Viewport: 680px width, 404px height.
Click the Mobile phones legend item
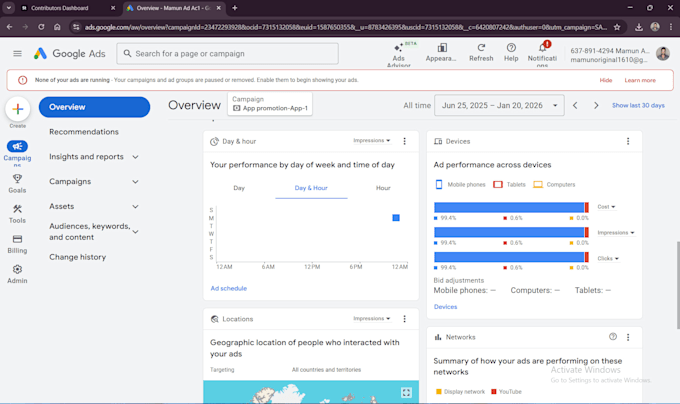coord(460,185)
